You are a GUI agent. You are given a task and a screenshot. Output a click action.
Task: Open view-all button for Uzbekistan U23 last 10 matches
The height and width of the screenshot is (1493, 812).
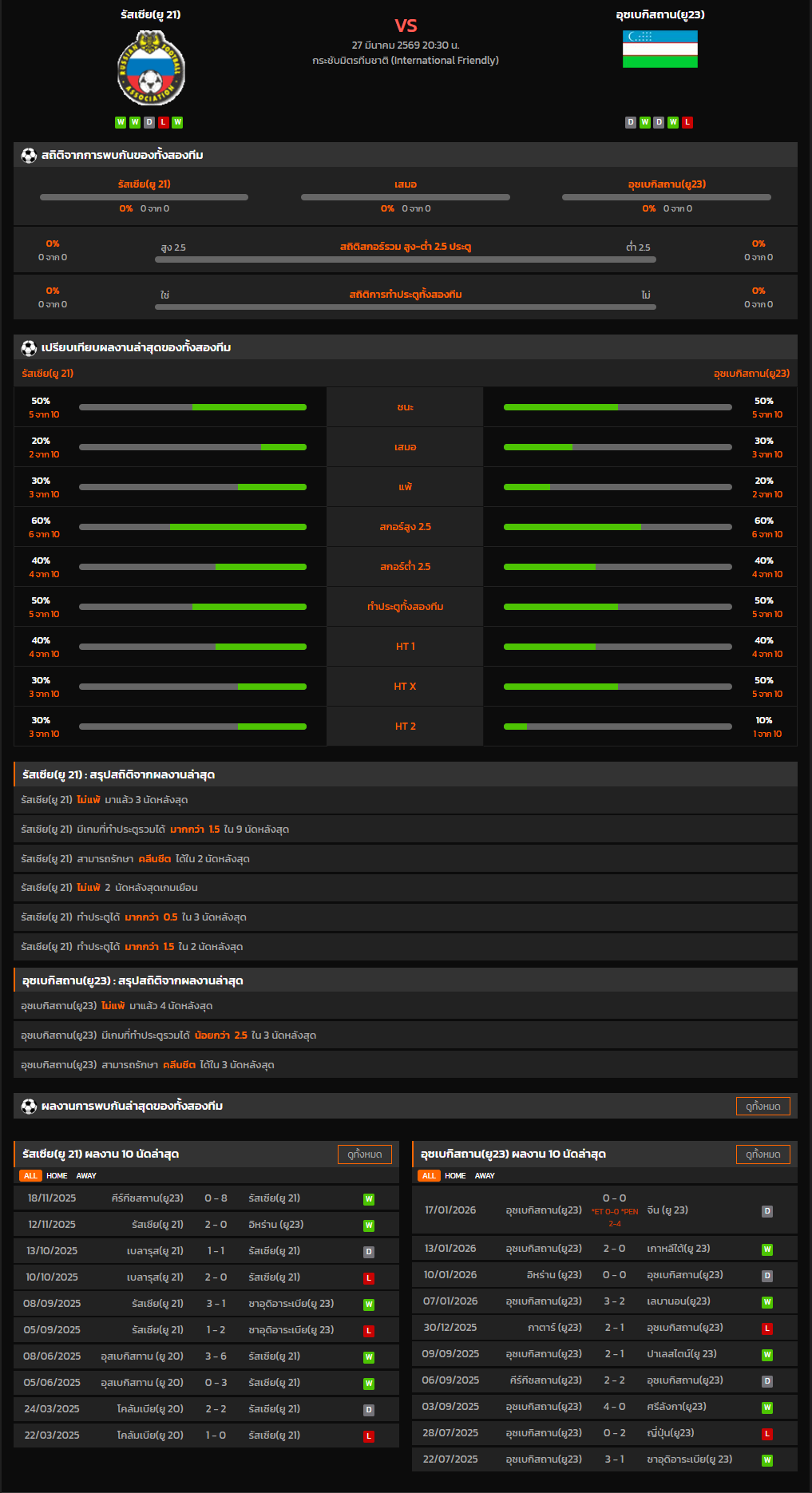pos(762,1154)
